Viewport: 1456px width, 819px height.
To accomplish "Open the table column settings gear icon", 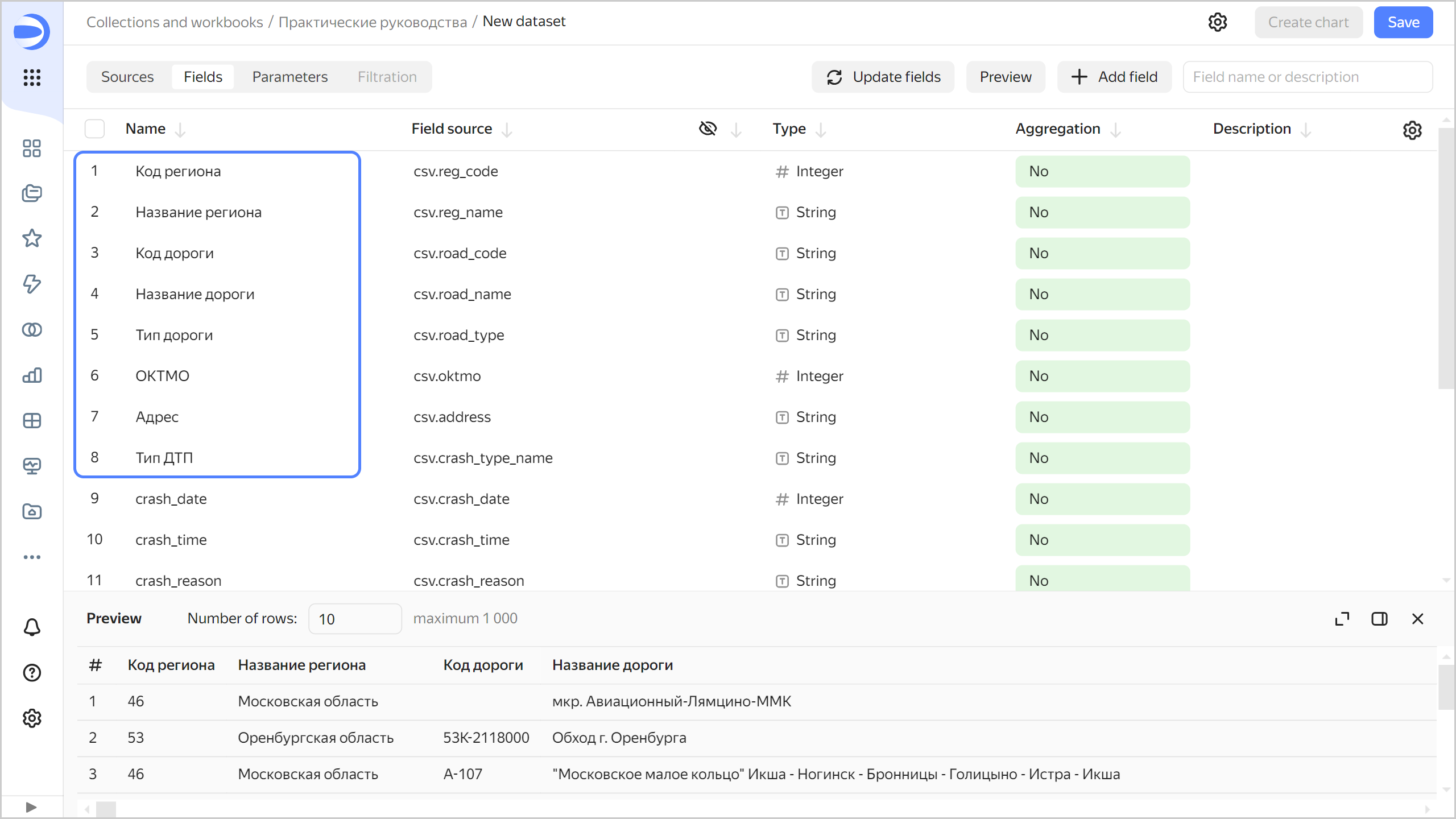I will pyautogui.click(x=1412, y=130).
